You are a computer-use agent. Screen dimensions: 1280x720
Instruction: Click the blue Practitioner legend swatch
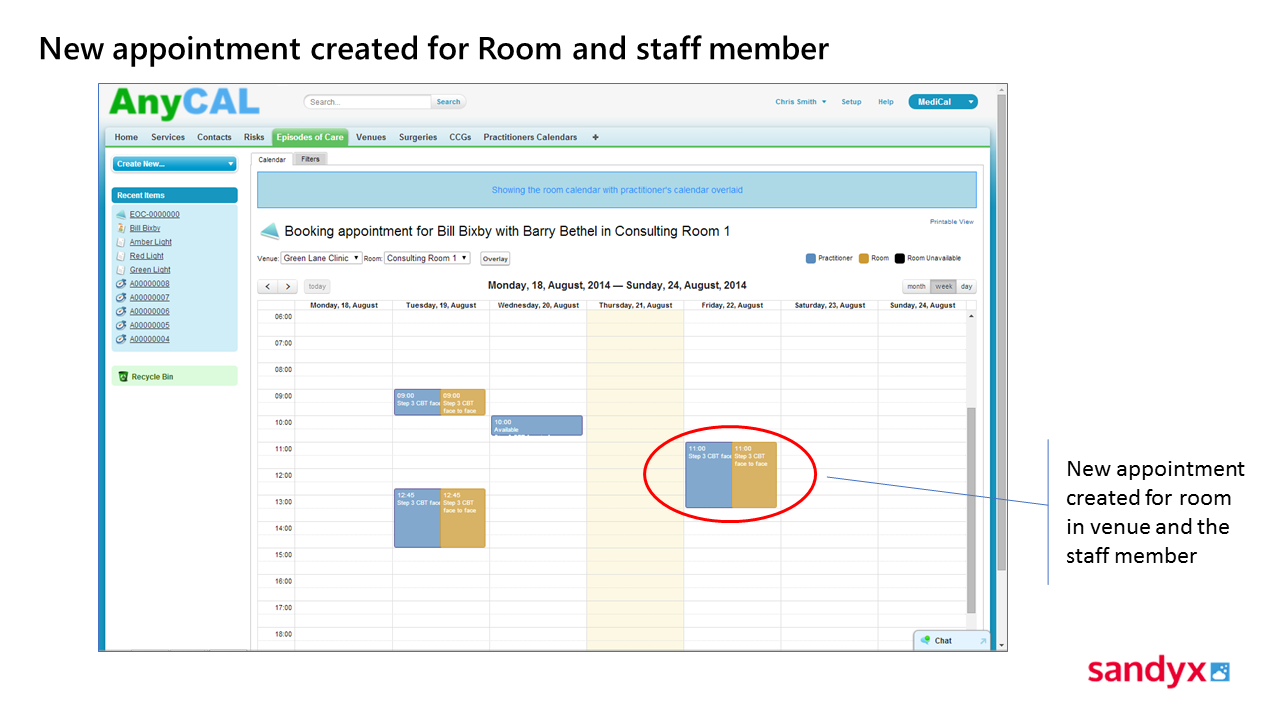pos(811,258)
